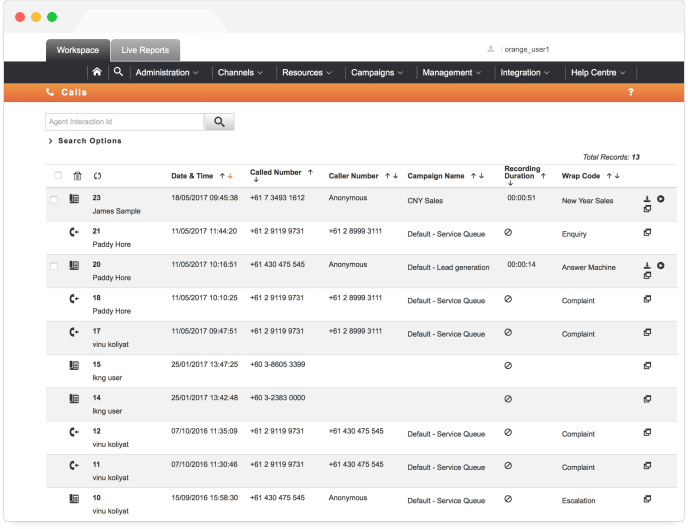
Task: Click the Answer Machine wrap code
Action: [588, 267]
